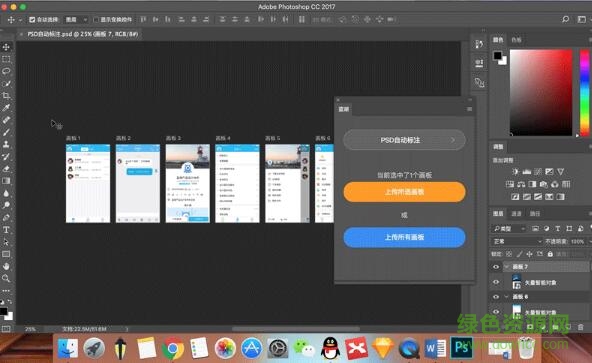Select the Eyedropper tool

pyautogui.click(x=6, y=108)
